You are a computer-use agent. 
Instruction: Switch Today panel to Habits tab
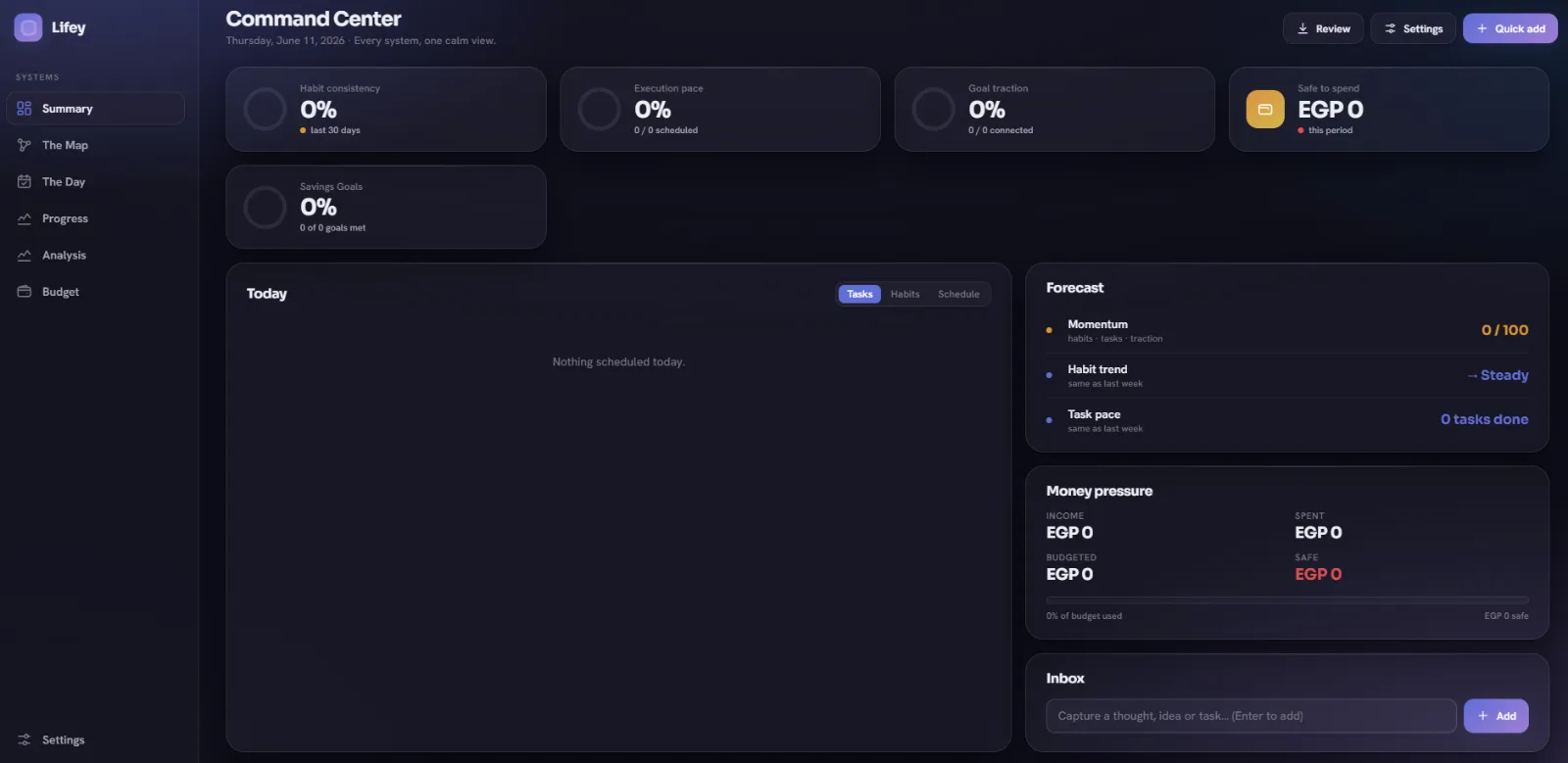coord(905,294)
